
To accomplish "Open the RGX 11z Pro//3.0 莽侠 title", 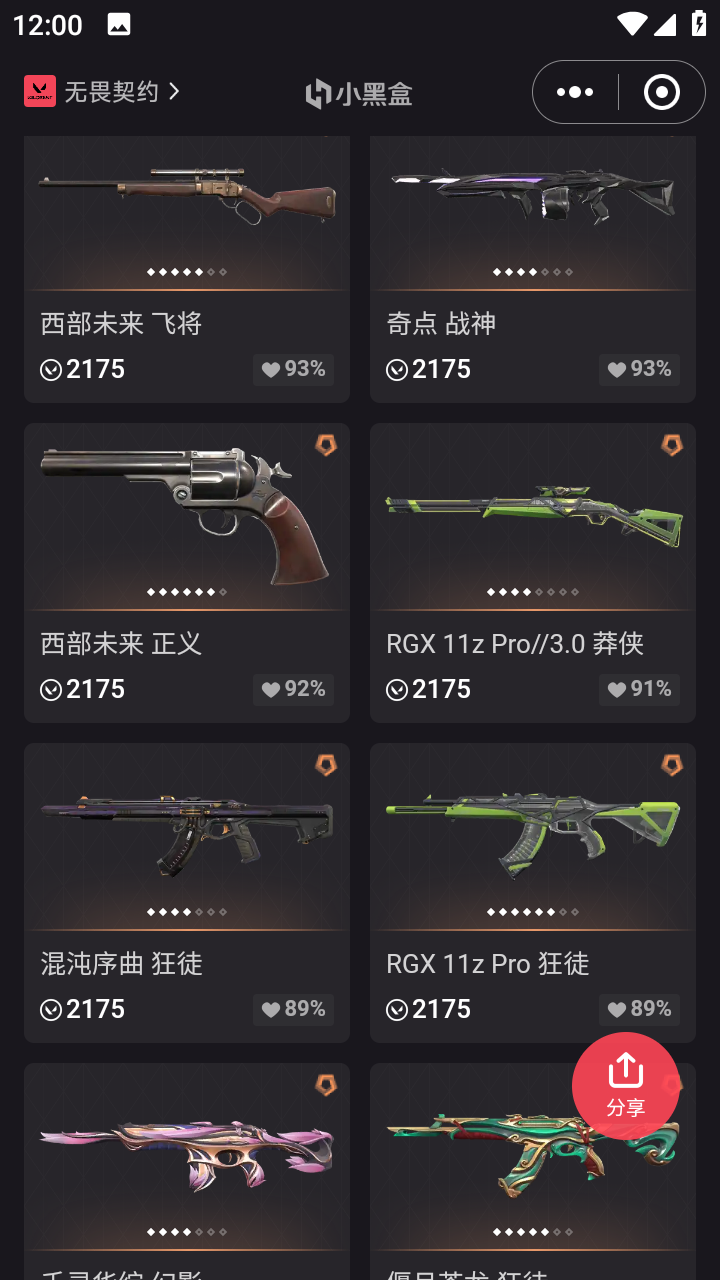I will [x=515, y=643].
